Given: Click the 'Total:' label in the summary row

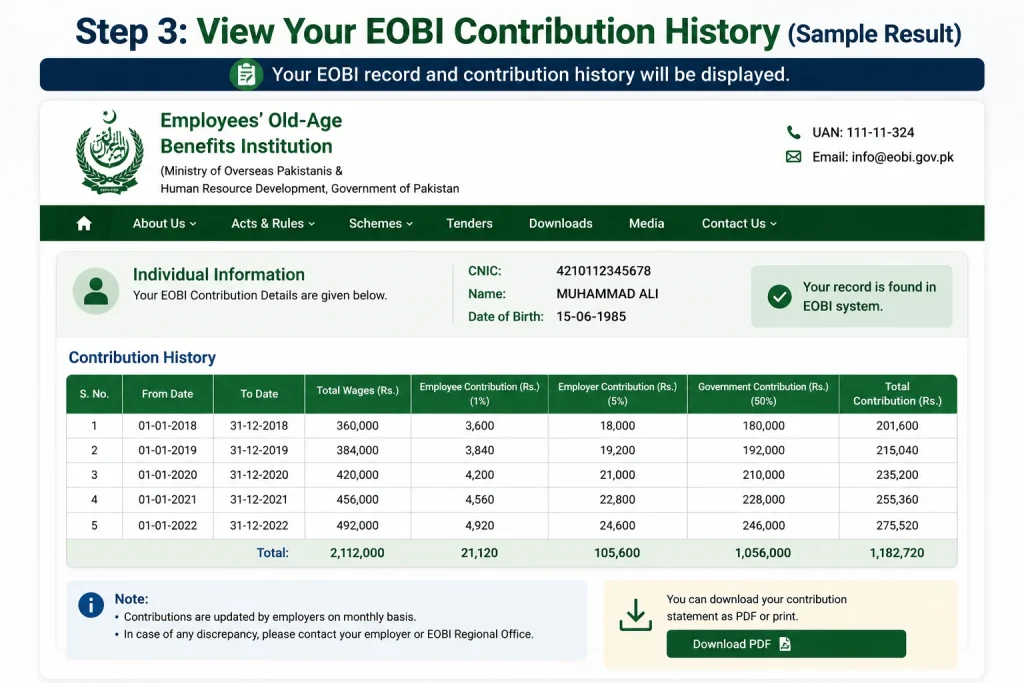Looking at the screenshot, I should coord(272,553).
